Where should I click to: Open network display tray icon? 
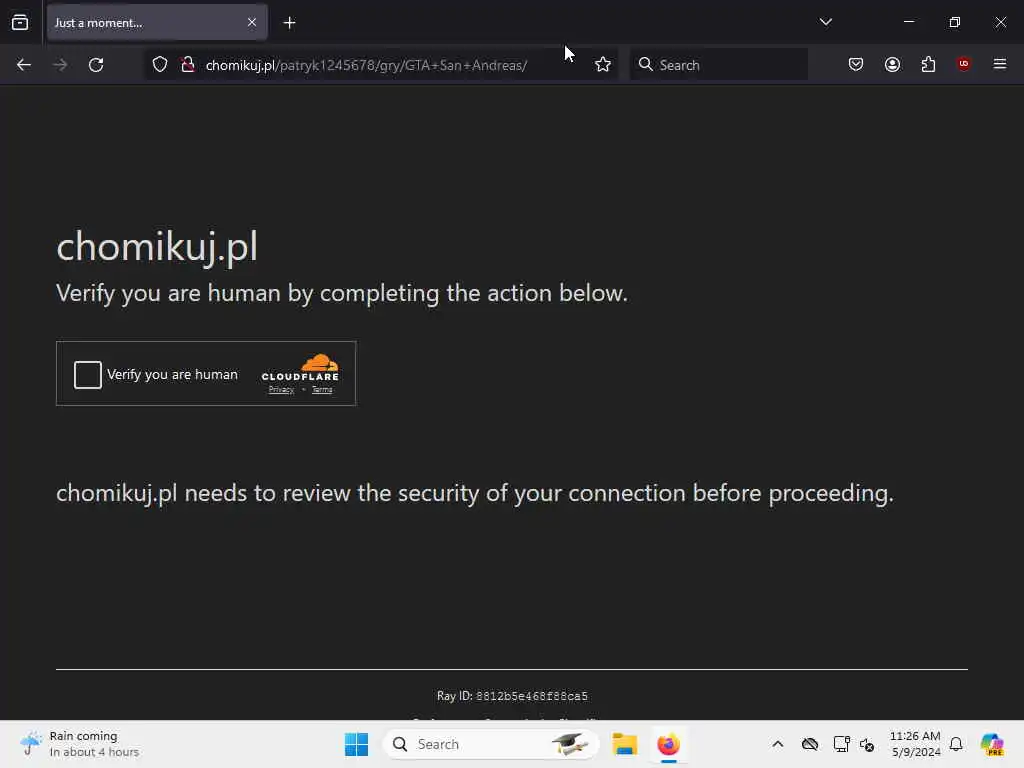[841, 744]
